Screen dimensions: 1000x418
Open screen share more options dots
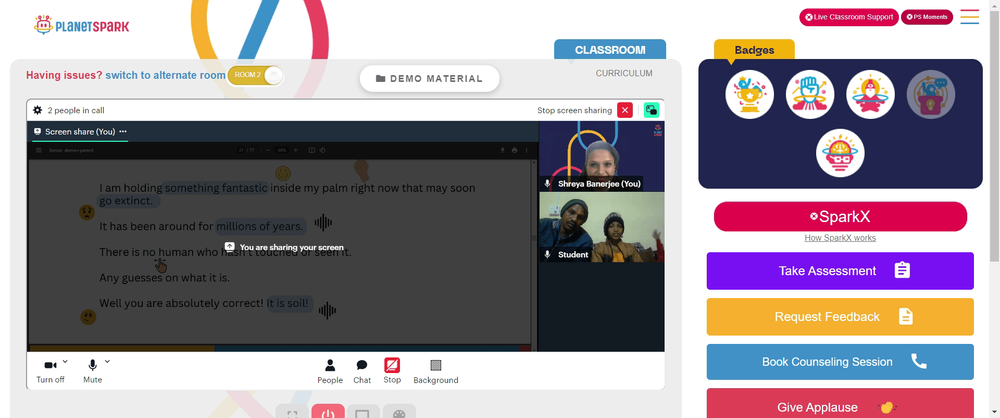[123, 131]
